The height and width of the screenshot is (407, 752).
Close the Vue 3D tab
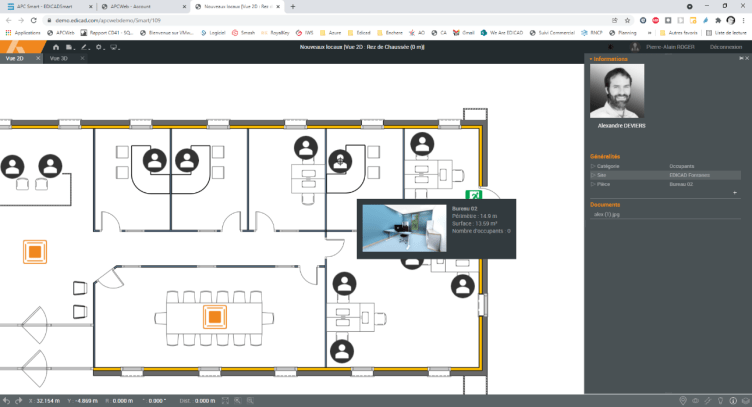tap(82, 58)
